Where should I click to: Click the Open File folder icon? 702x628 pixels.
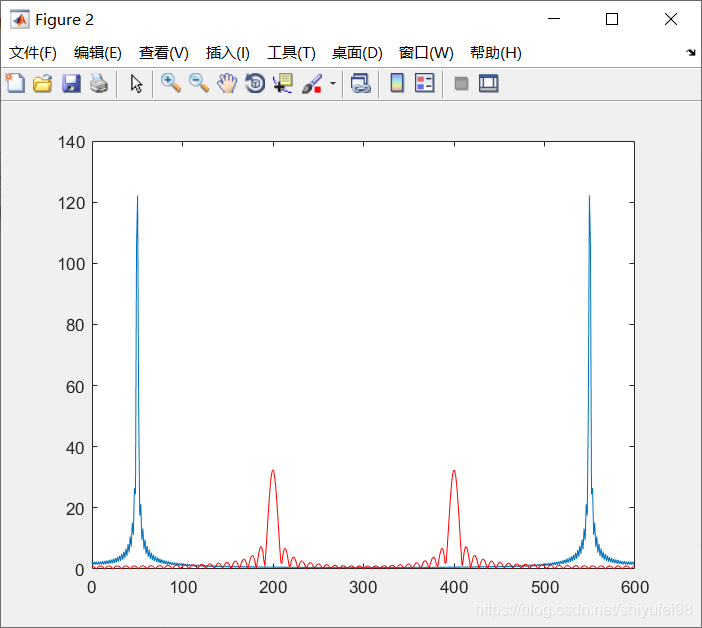43,84
